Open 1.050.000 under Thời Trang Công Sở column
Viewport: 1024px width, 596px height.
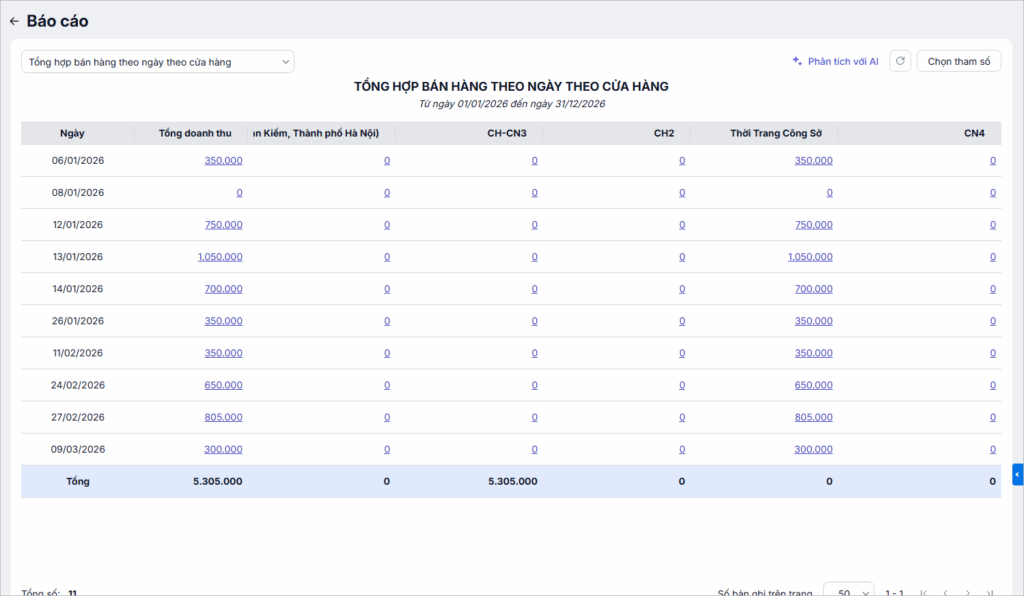[x=810, y=257]
